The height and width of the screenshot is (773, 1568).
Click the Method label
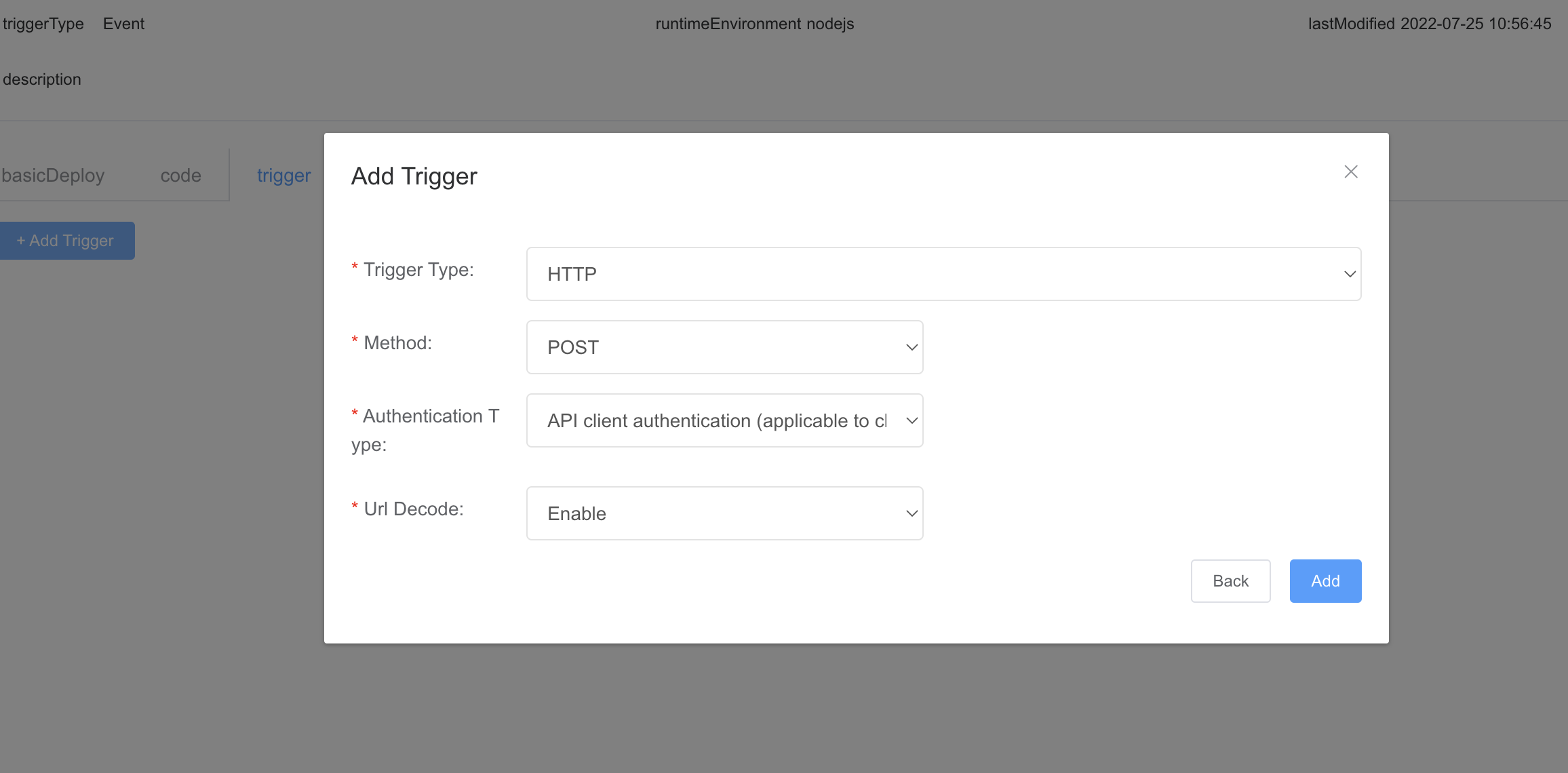coord(397,343)
